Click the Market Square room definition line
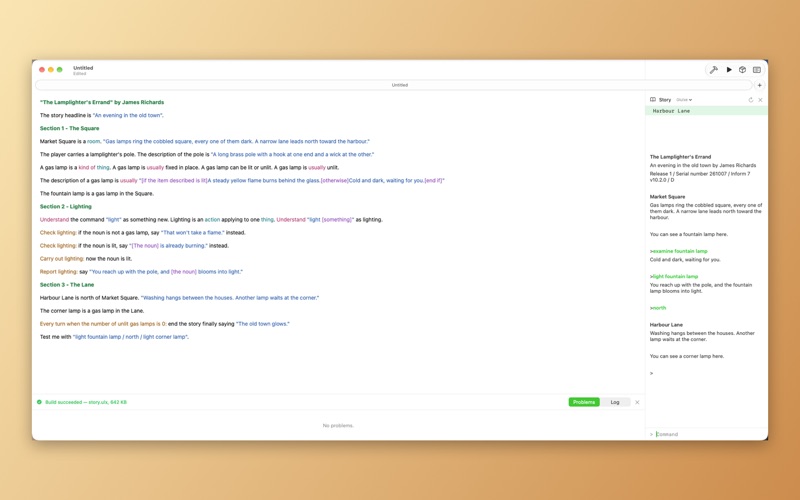 click(x=205, y=141)
